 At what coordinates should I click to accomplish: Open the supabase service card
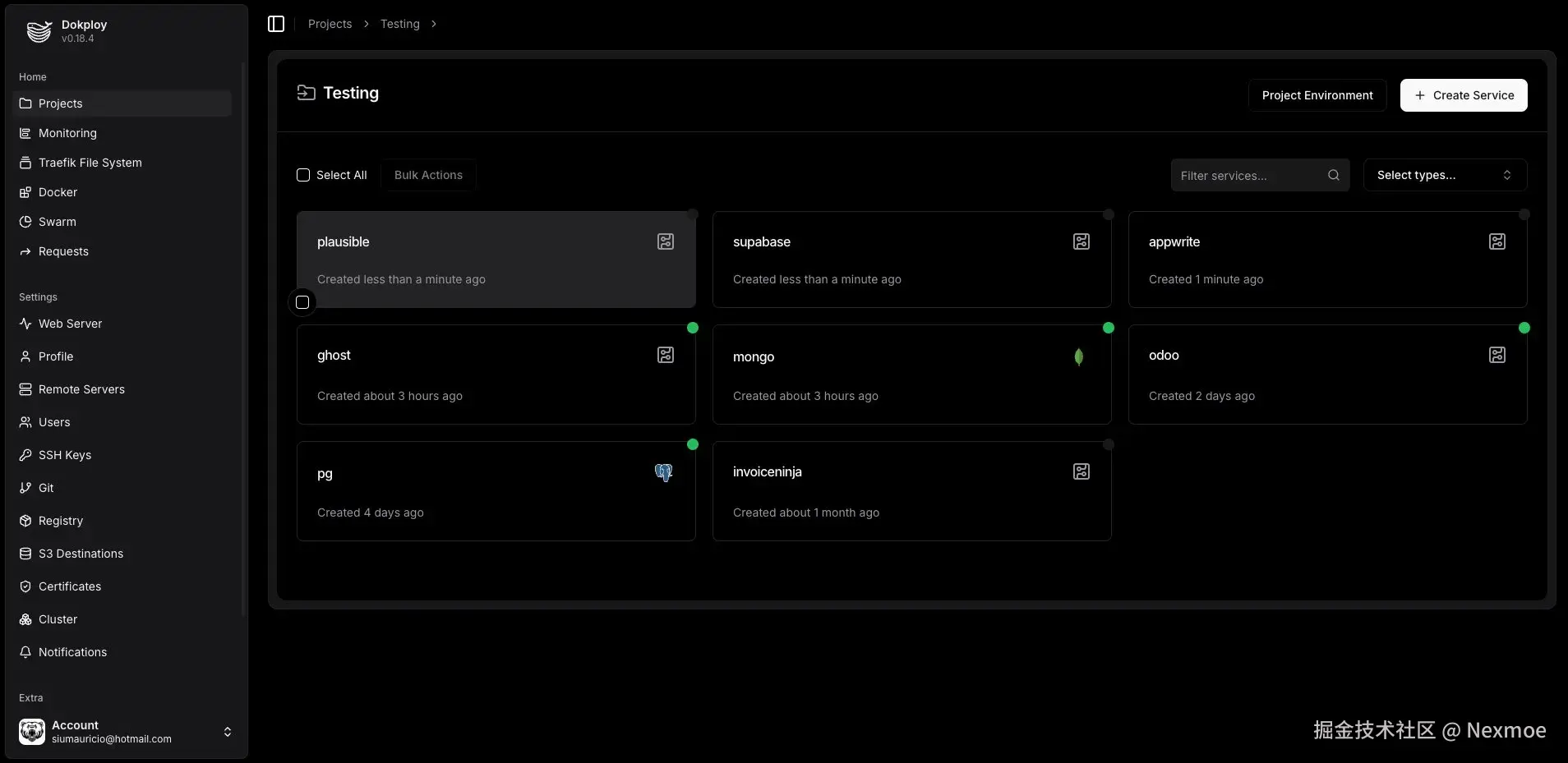point(911,260)
